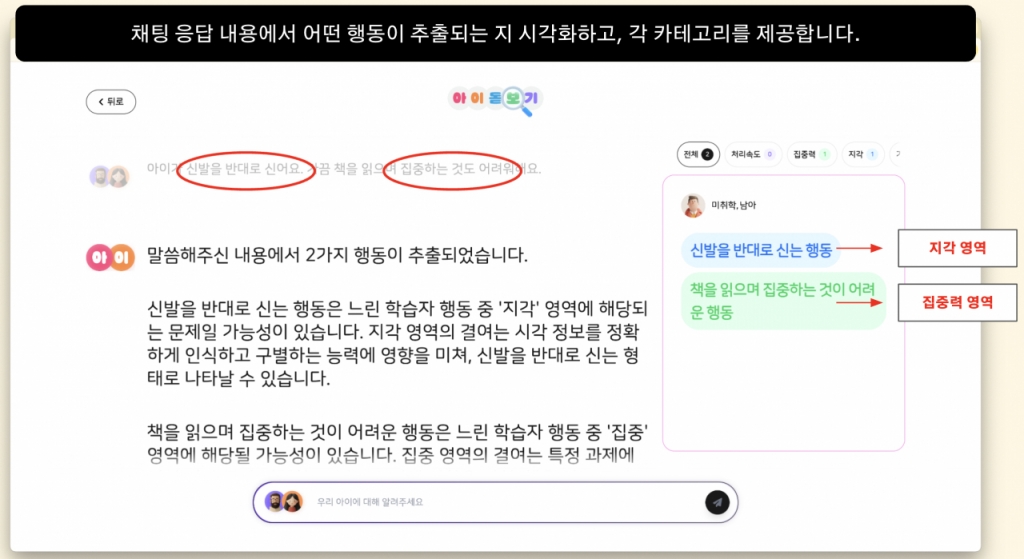Screen dimensions: 1024x559
Task: Select the green 책을 읽으며 집중하는 behavior chip
Action: click(782, 301)
